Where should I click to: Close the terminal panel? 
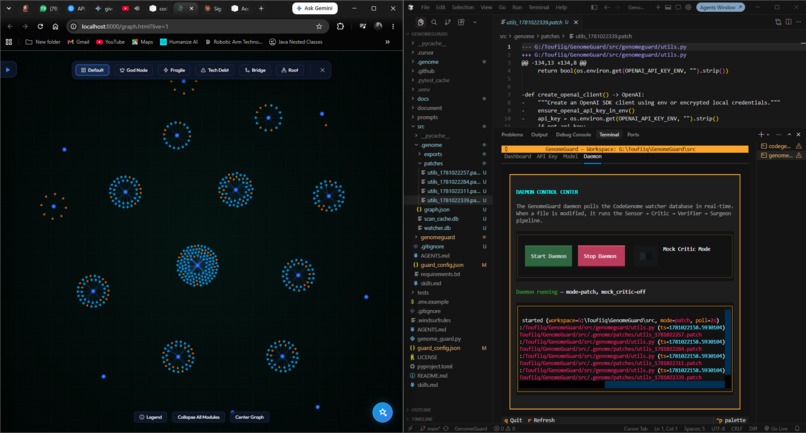798,134
